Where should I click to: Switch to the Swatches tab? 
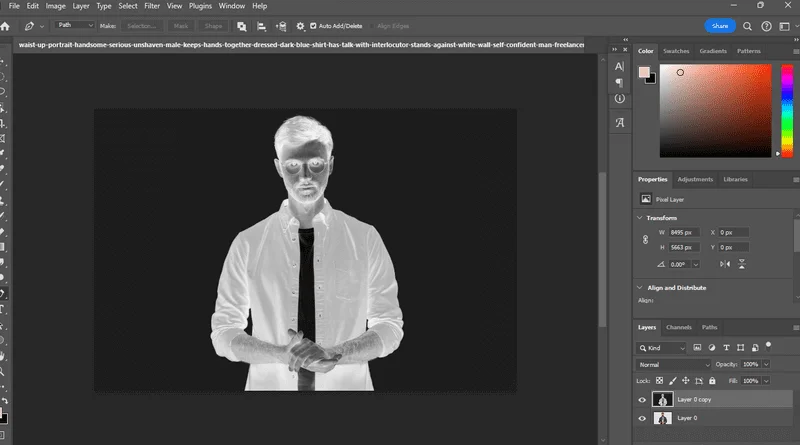click(x=676, y=51)
